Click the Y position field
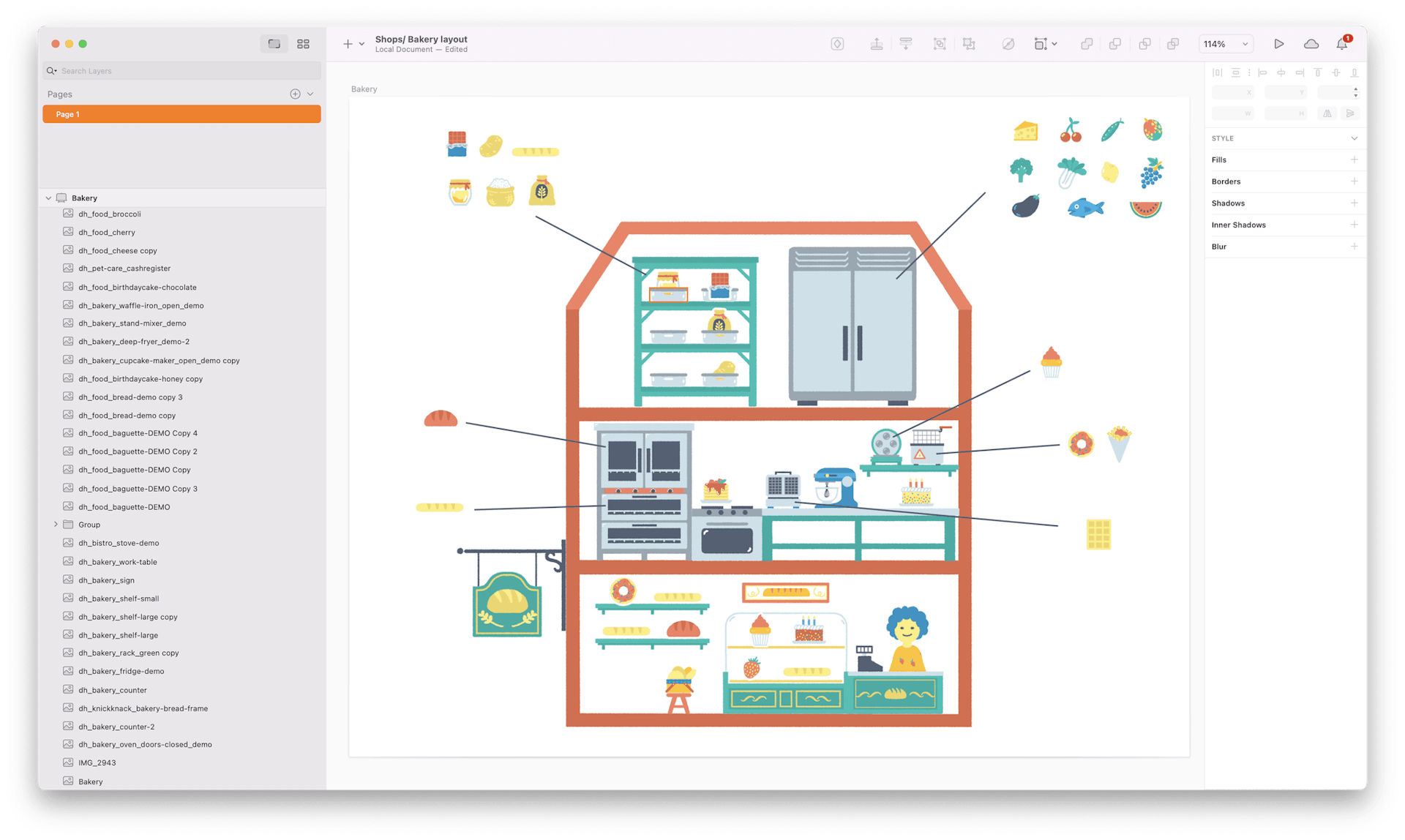This screenshot has width=1405, height=840. 1286,92
